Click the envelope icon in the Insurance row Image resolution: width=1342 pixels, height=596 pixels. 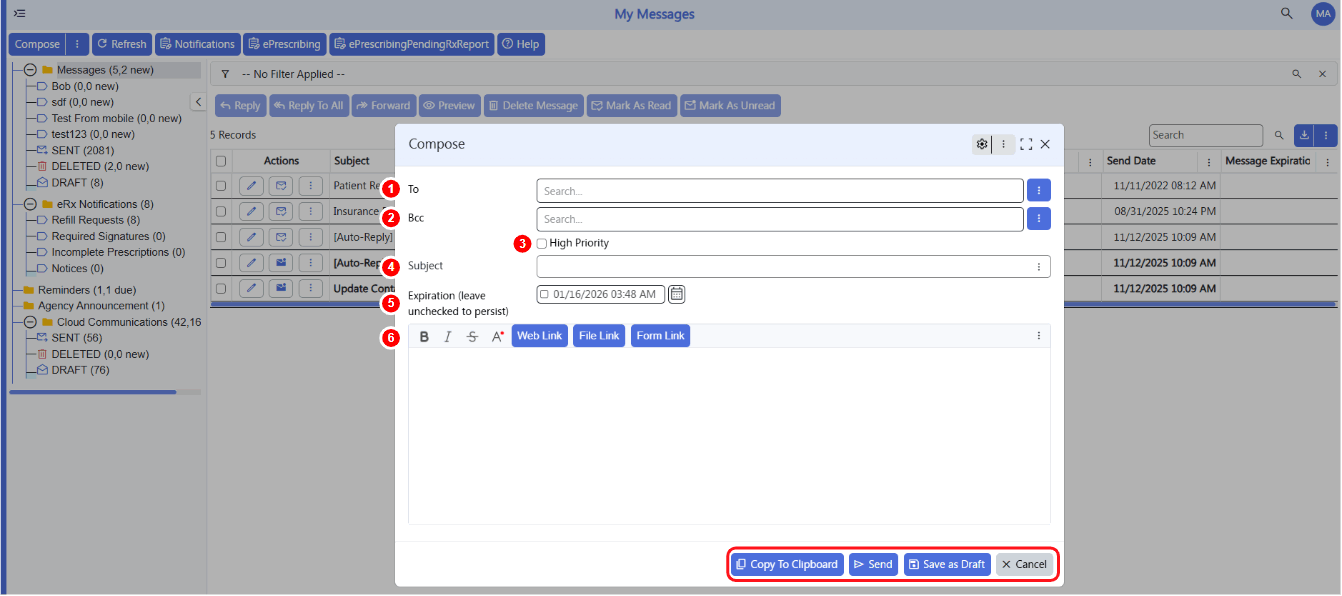281,211
